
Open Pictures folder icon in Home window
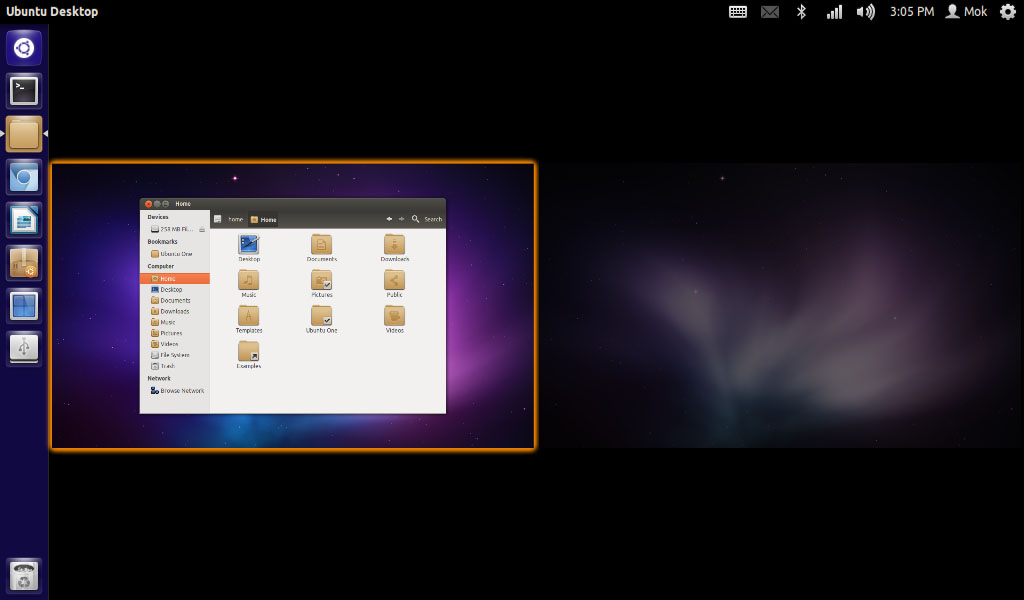tap(321, 283)
